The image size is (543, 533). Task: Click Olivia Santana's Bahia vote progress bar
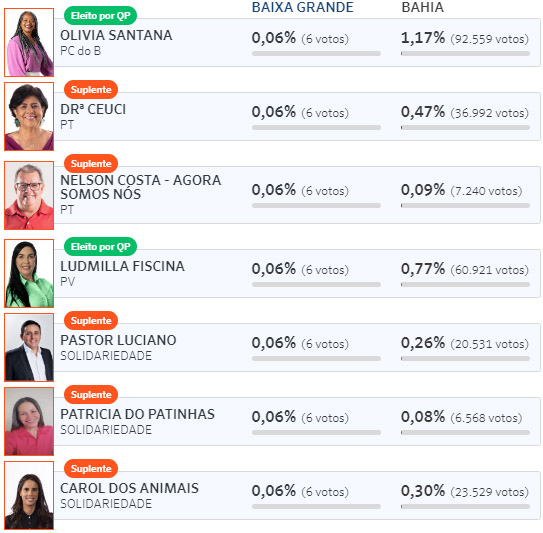pyautogui.click(x=465, y=54)
